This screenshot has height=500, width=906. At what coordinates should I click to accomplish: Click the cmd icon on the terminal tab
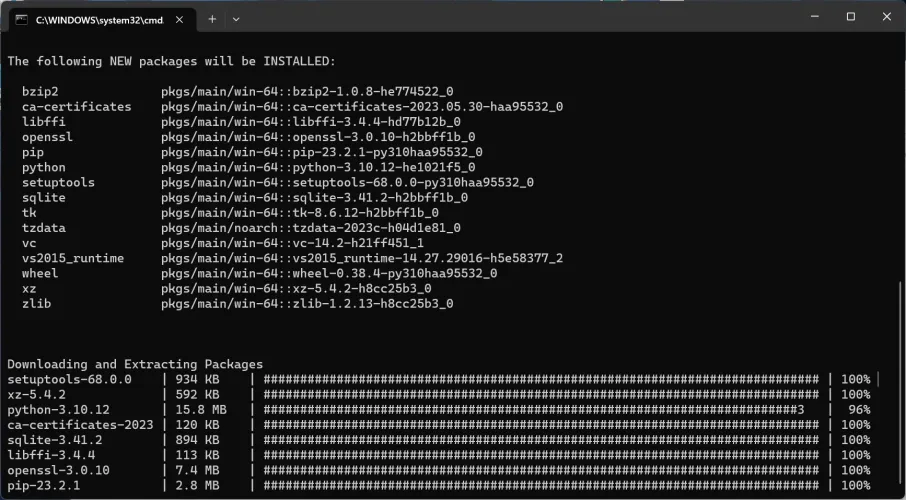tap(20, 18)
